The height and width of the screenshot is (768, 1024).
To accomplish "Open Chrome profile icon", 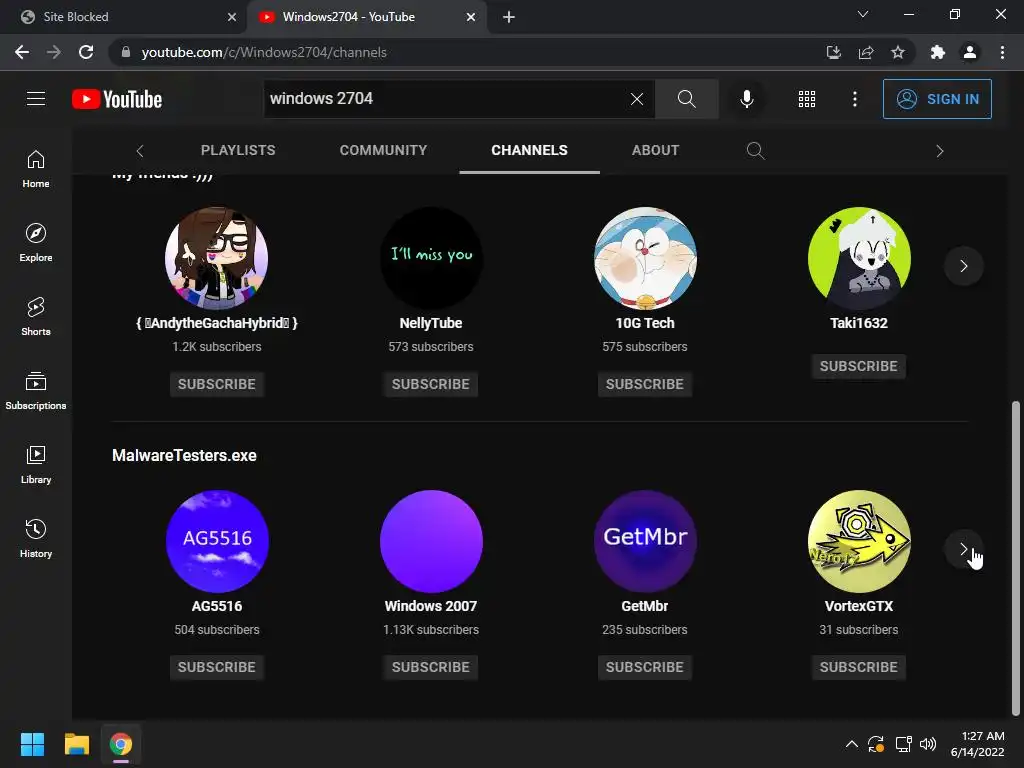I will point(970,52).
